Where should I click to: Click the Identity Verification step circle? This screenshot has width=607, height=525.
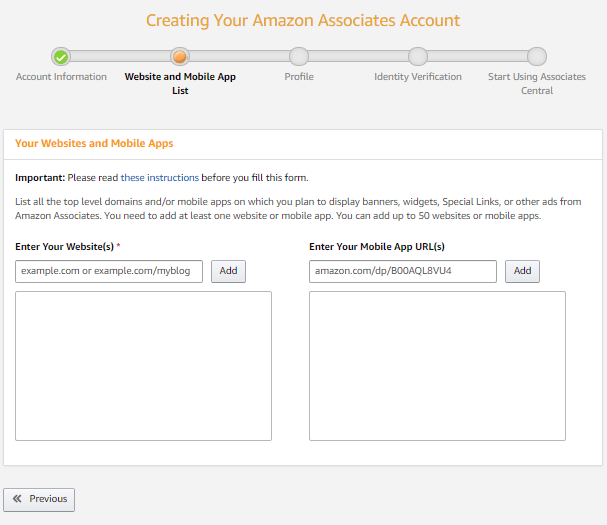[418, 57]
